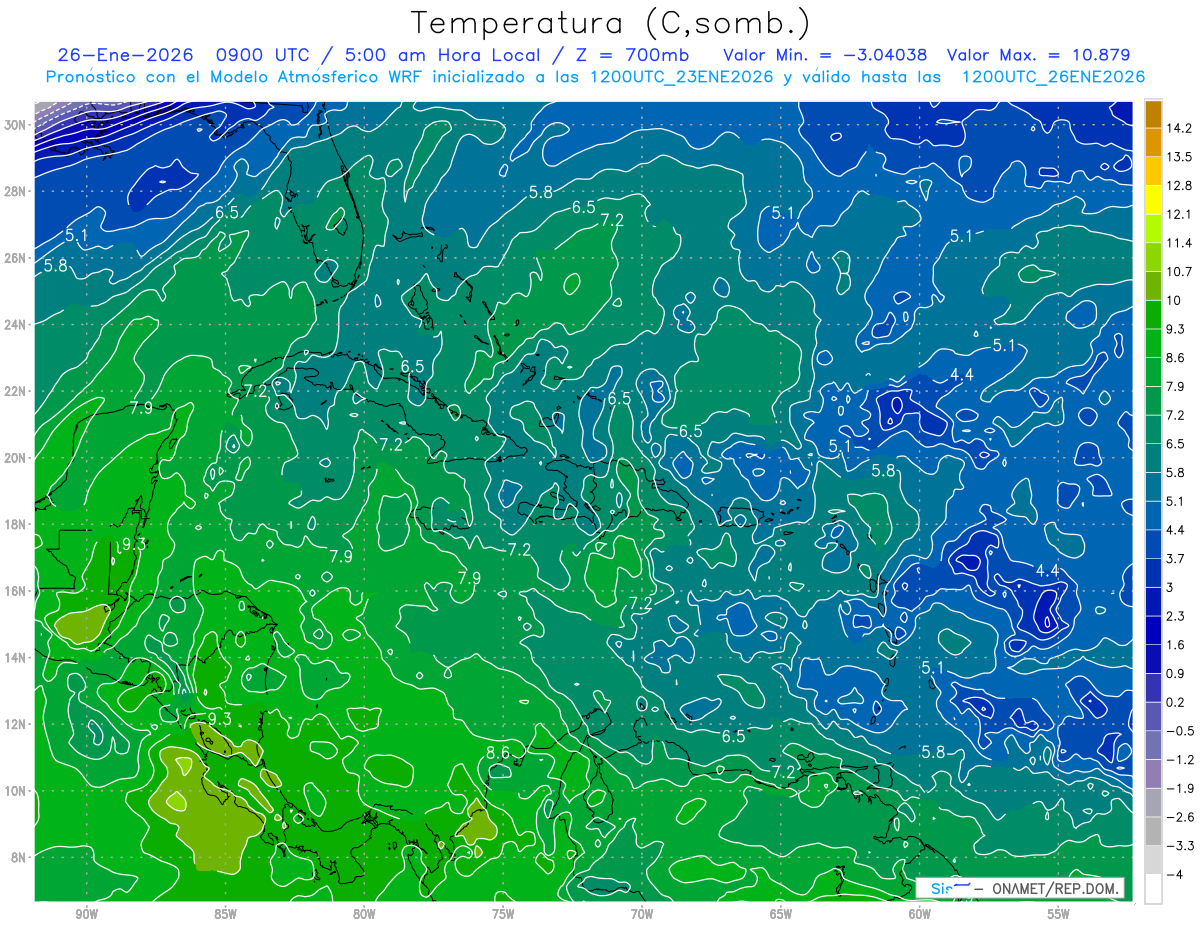Pick the green legend swatch between 10 and 9.3
Image resolution: width=1200 pixels, height=927 pixels.
[x=1153, y=316]
